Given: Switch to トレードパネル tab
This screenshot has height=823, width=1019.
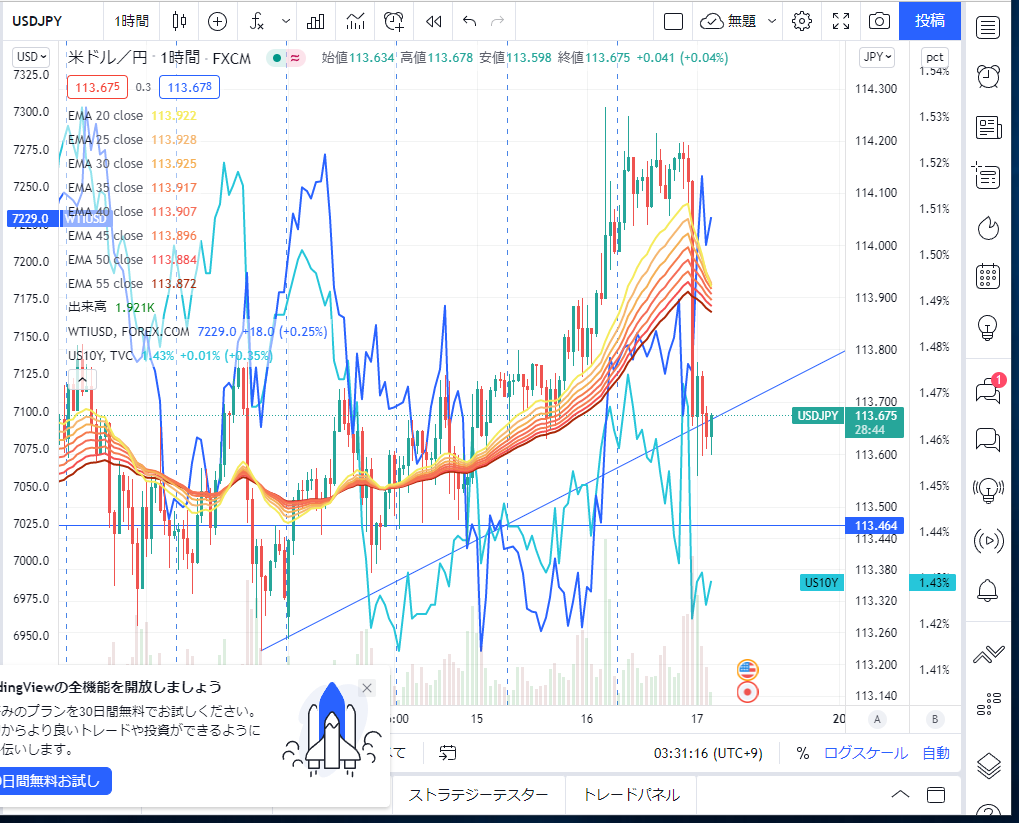Looking at the screenshot, I should pos(631,794).
